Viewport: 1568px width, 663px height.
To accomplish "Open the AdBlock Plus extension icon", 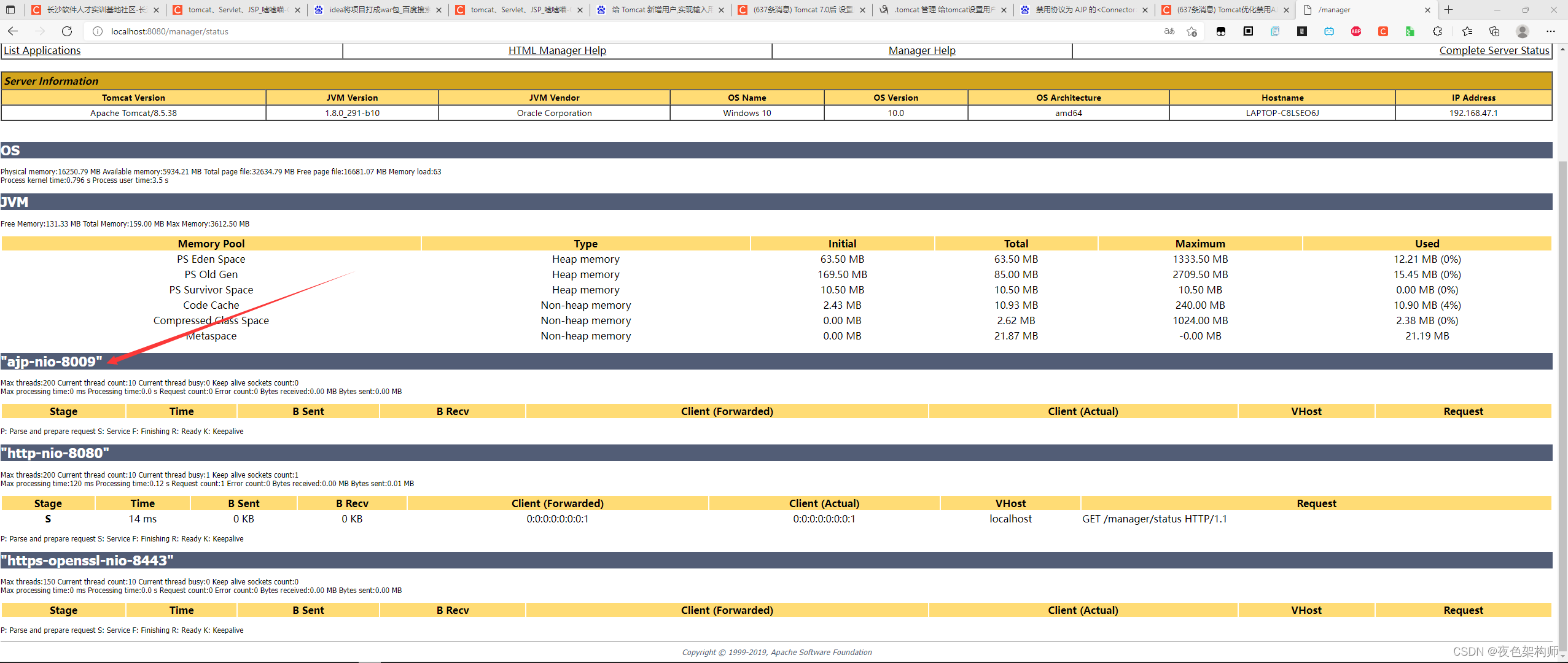I will point(1356,31).
